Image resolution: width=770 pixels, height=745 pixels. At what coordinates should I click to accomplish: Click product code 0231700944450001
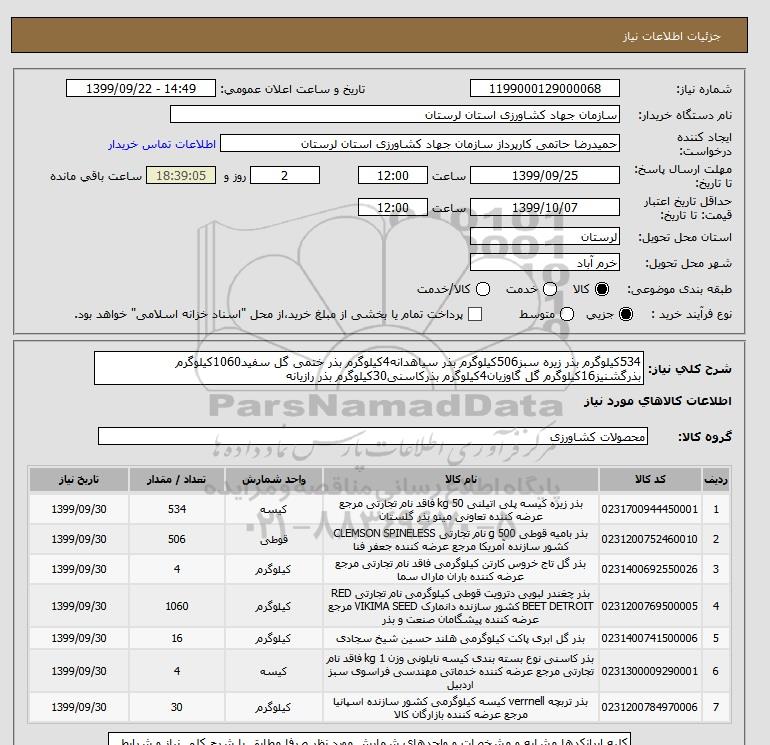[x=650, y=509]
